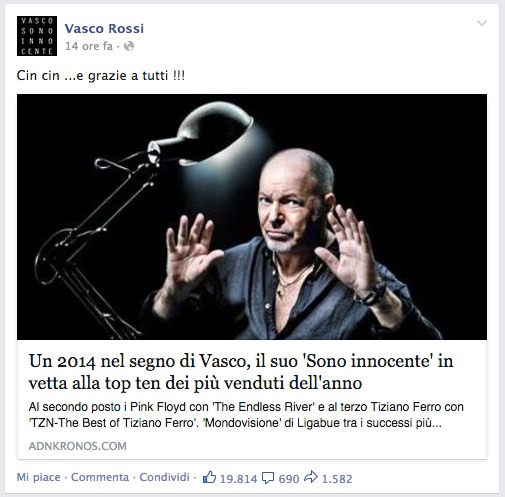Click the article description about Pink Floyd
This screenshot has width=505, height=497.
point(246,415)
